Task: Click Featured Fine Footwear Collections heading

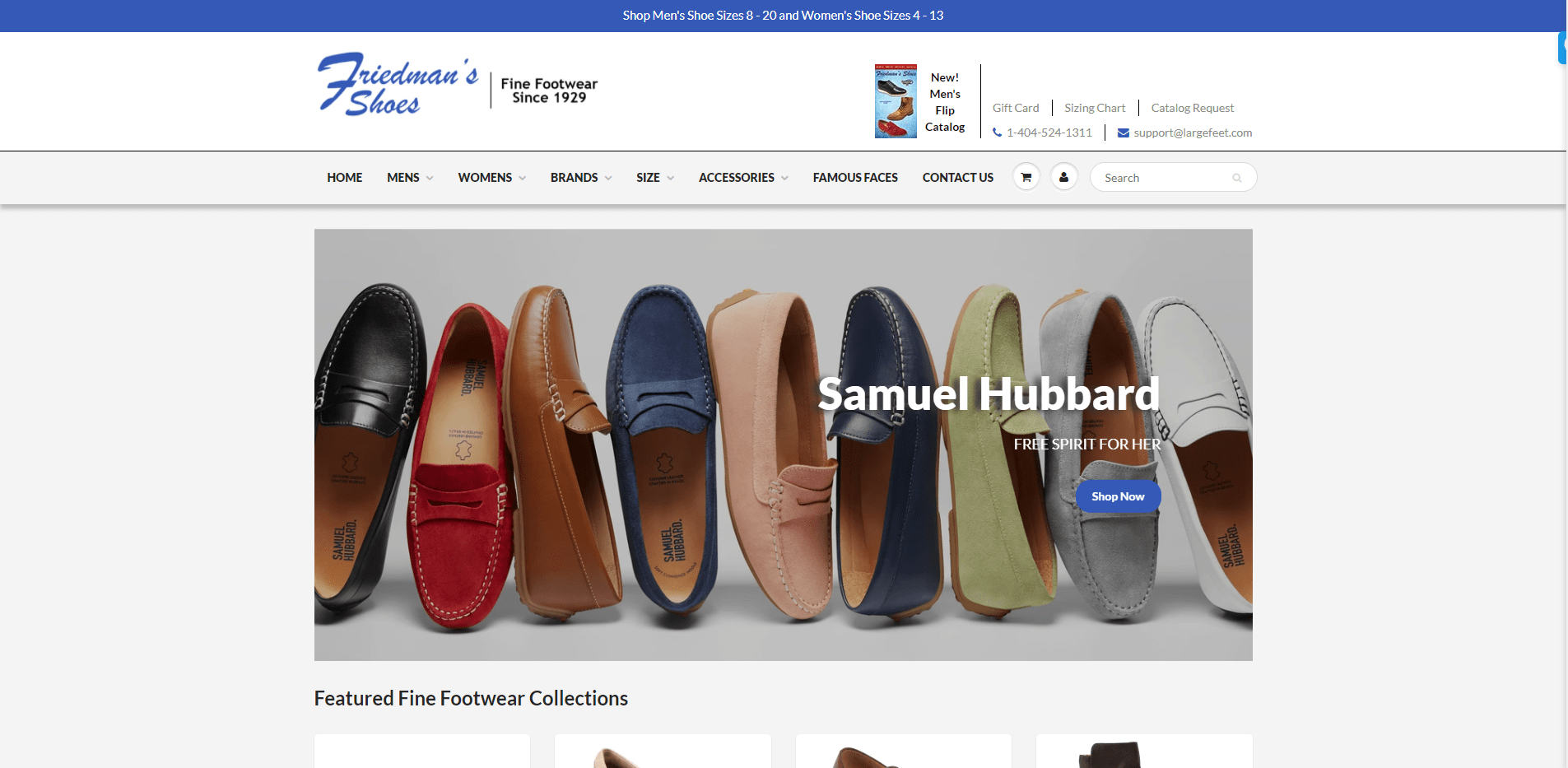Action: tap(471, 699)
